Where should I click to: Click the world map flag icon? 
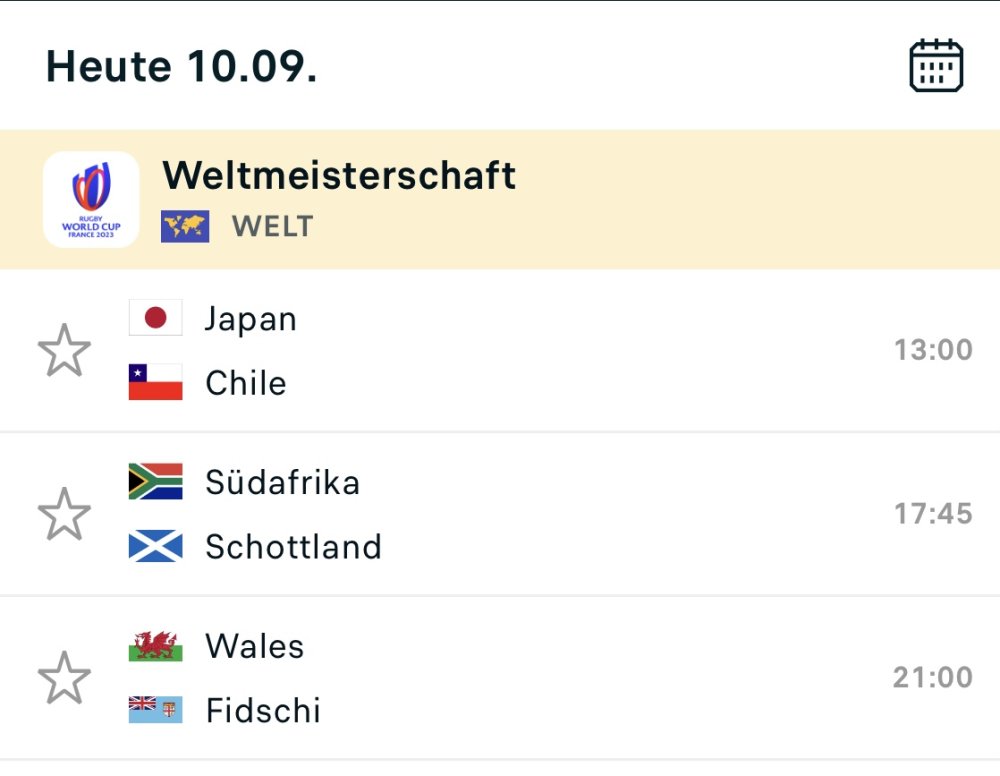185,226
